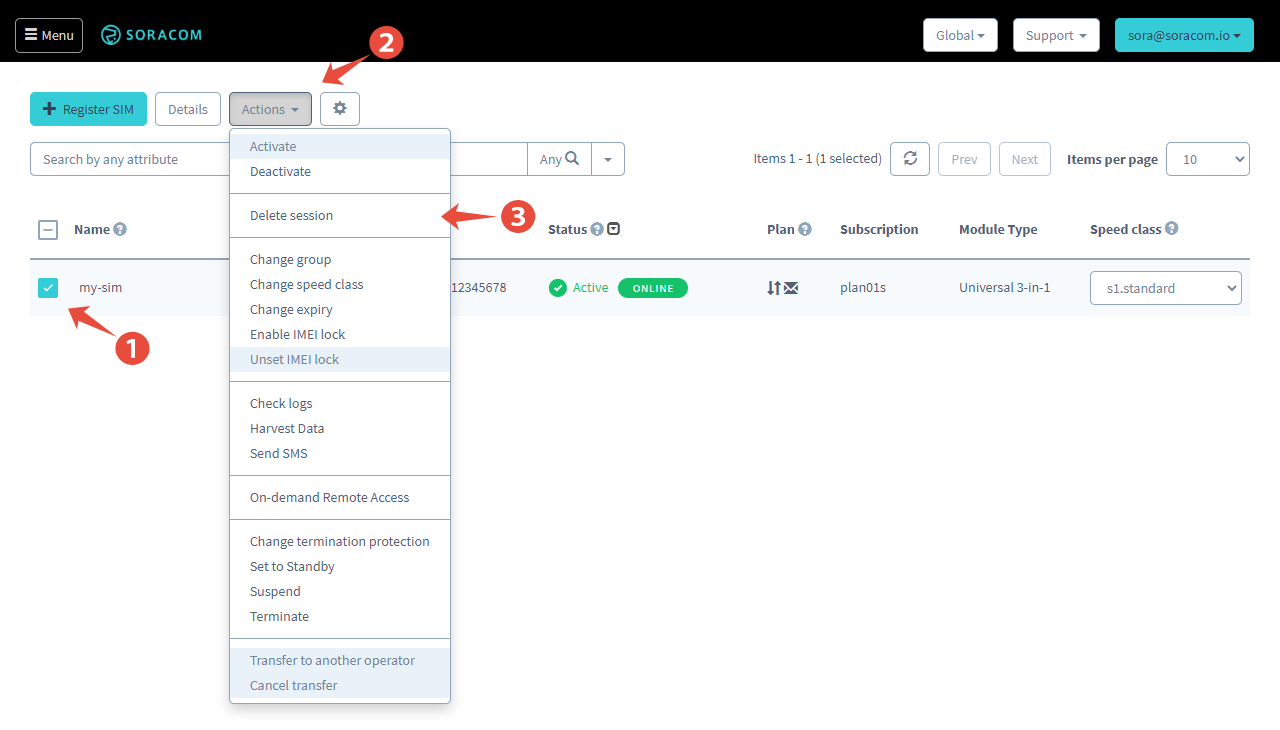Open the Details button
The height and width of the screenshot is (730, 1280).
(x=188, y=109)
